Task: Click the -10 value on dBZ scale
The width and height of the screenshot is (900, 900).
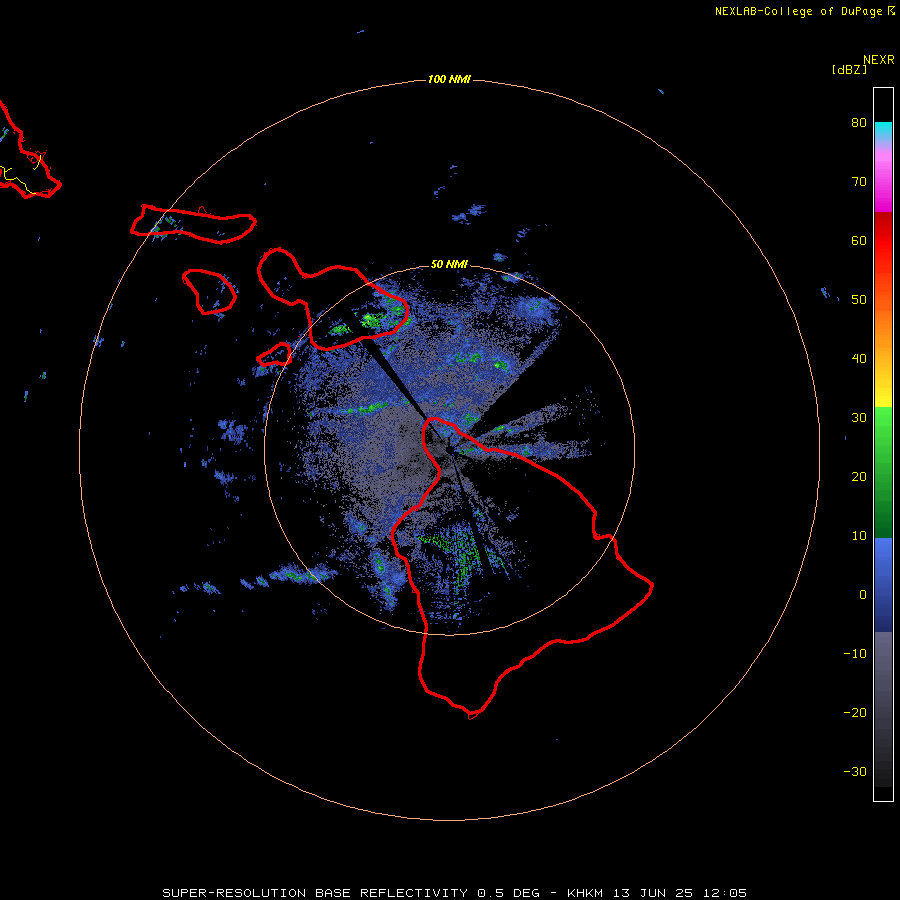Action: click(x=855, y=654)
